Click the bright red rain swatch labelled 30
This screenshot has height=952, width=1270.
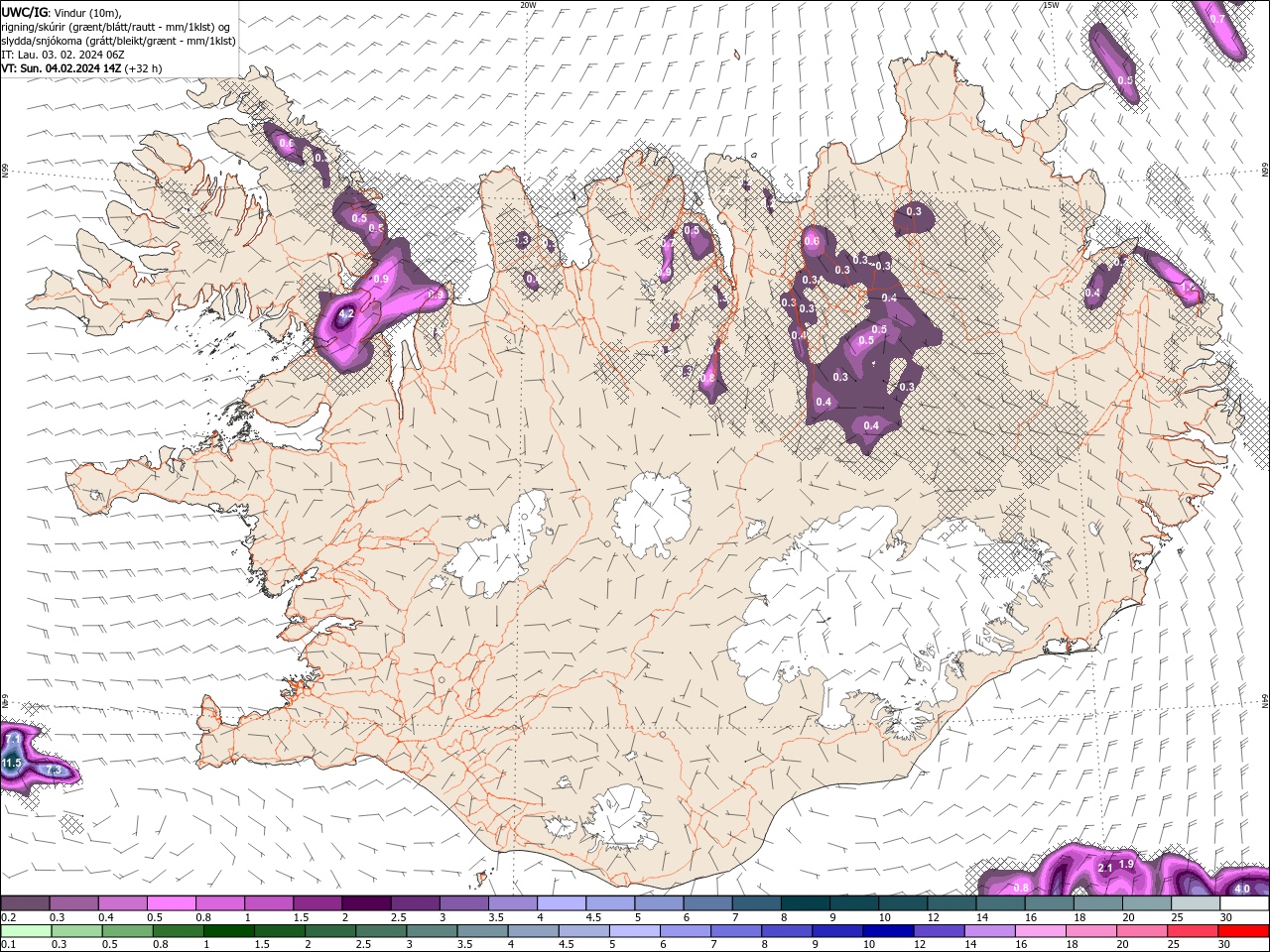pyautogui.click(x=1243, y=931)
